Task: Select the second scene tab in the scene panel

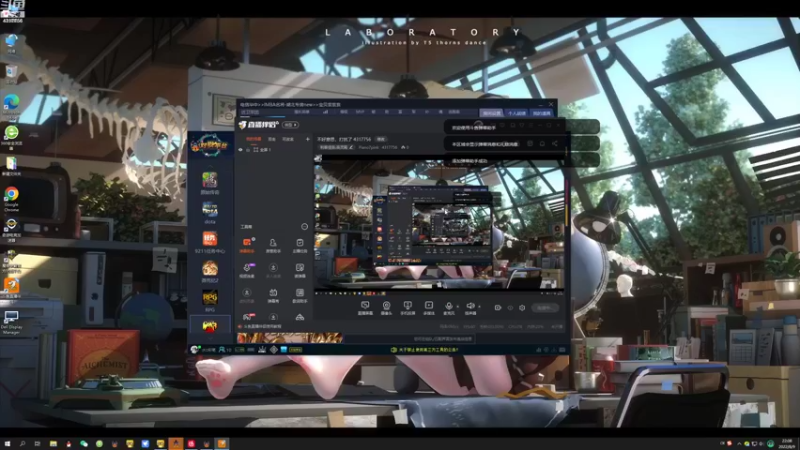Action: 272,139
